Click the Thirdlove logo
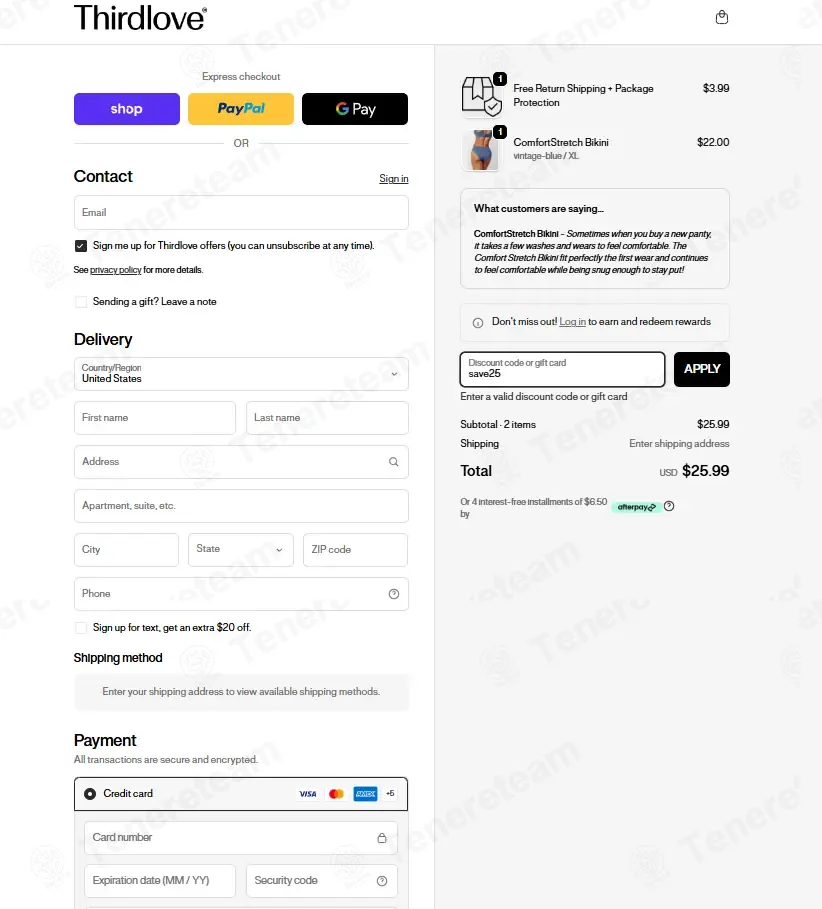The image size is (822, 909). 140,17
